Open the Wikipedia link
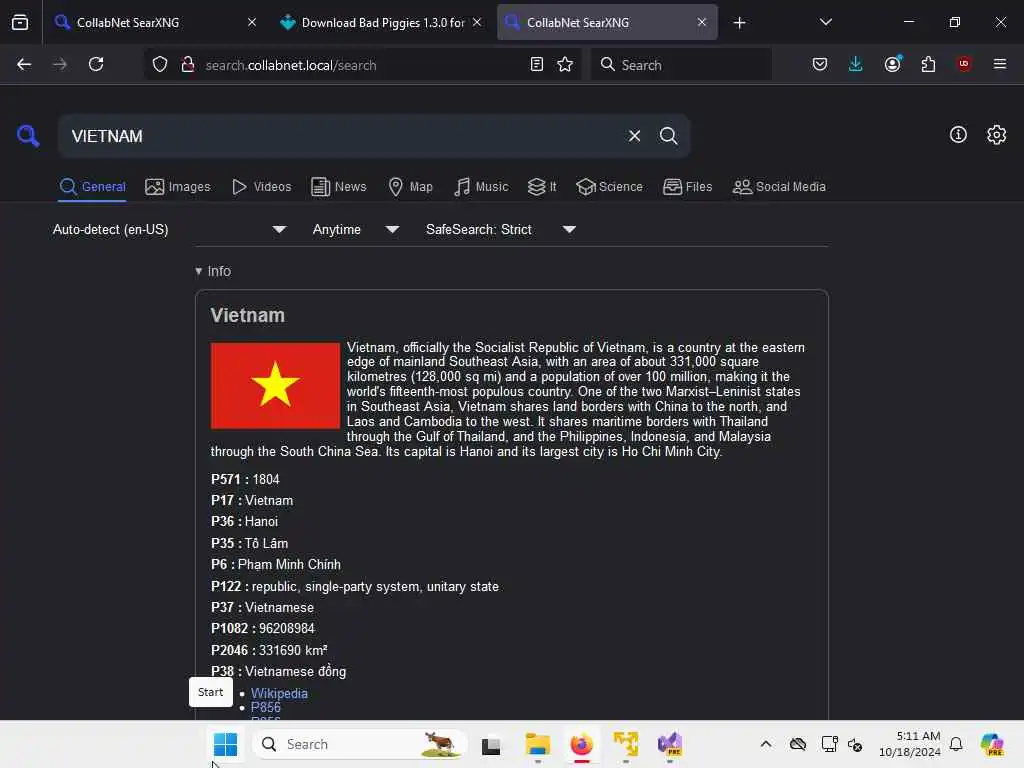Image resolution: width=1024 pixels, height=768 pixels. [279, 693]
